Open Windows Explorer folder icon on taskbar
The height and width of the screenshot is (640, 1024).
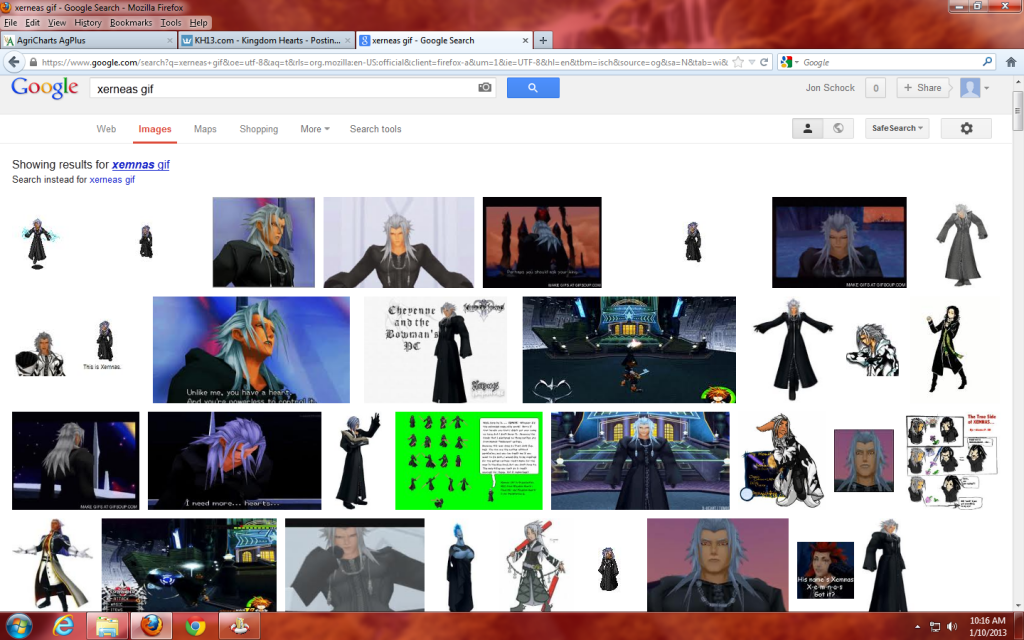click(x=107, y=626)
